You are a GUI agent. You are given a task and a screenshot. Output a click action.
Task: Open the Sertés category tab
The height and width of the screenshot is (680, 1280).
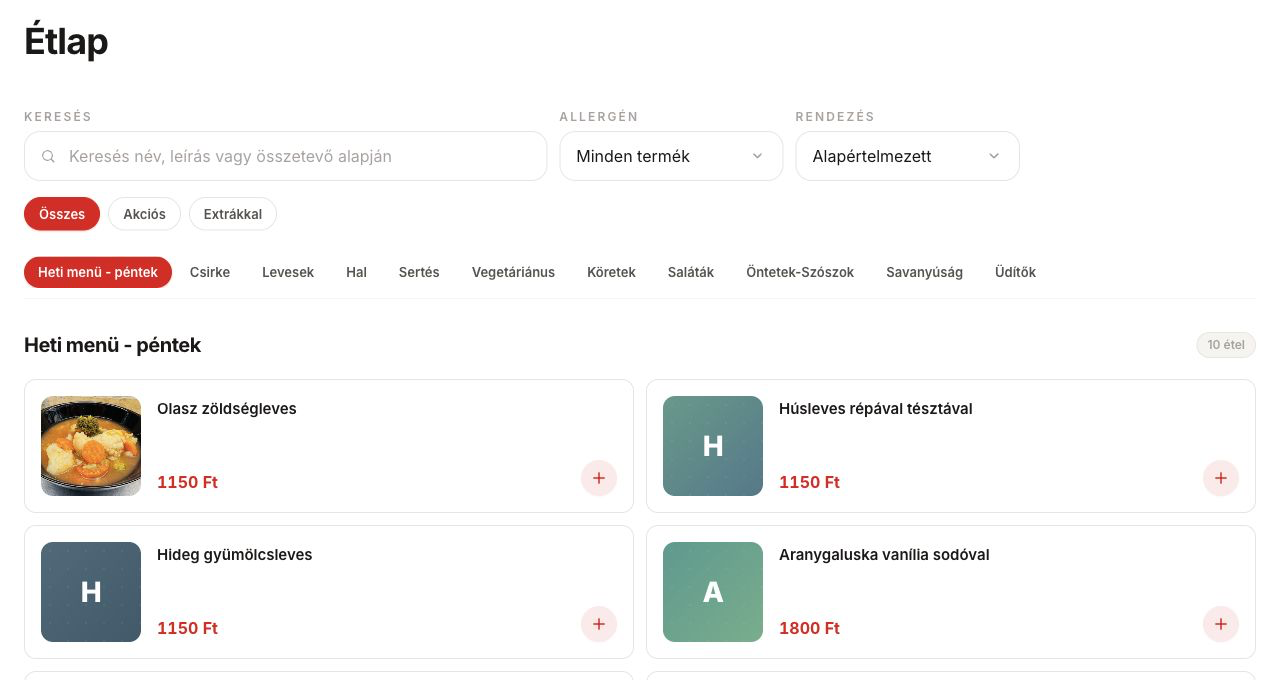[419, 272]
